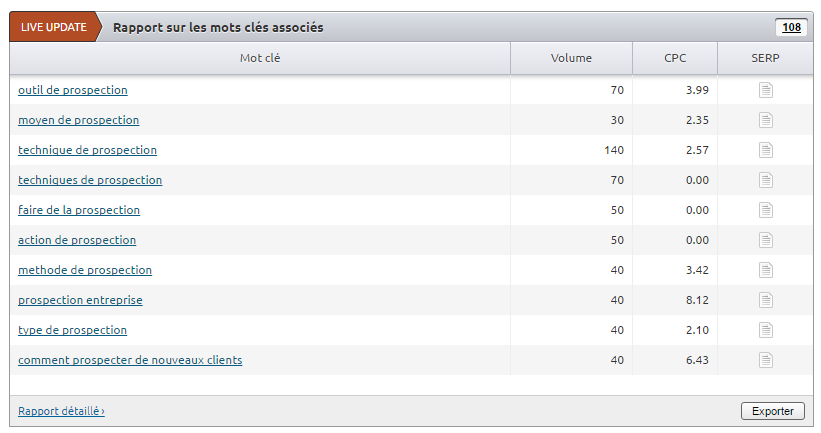The image size is (821, 433).
Task: Sort by CPC column header
Action: click(675, 58)
